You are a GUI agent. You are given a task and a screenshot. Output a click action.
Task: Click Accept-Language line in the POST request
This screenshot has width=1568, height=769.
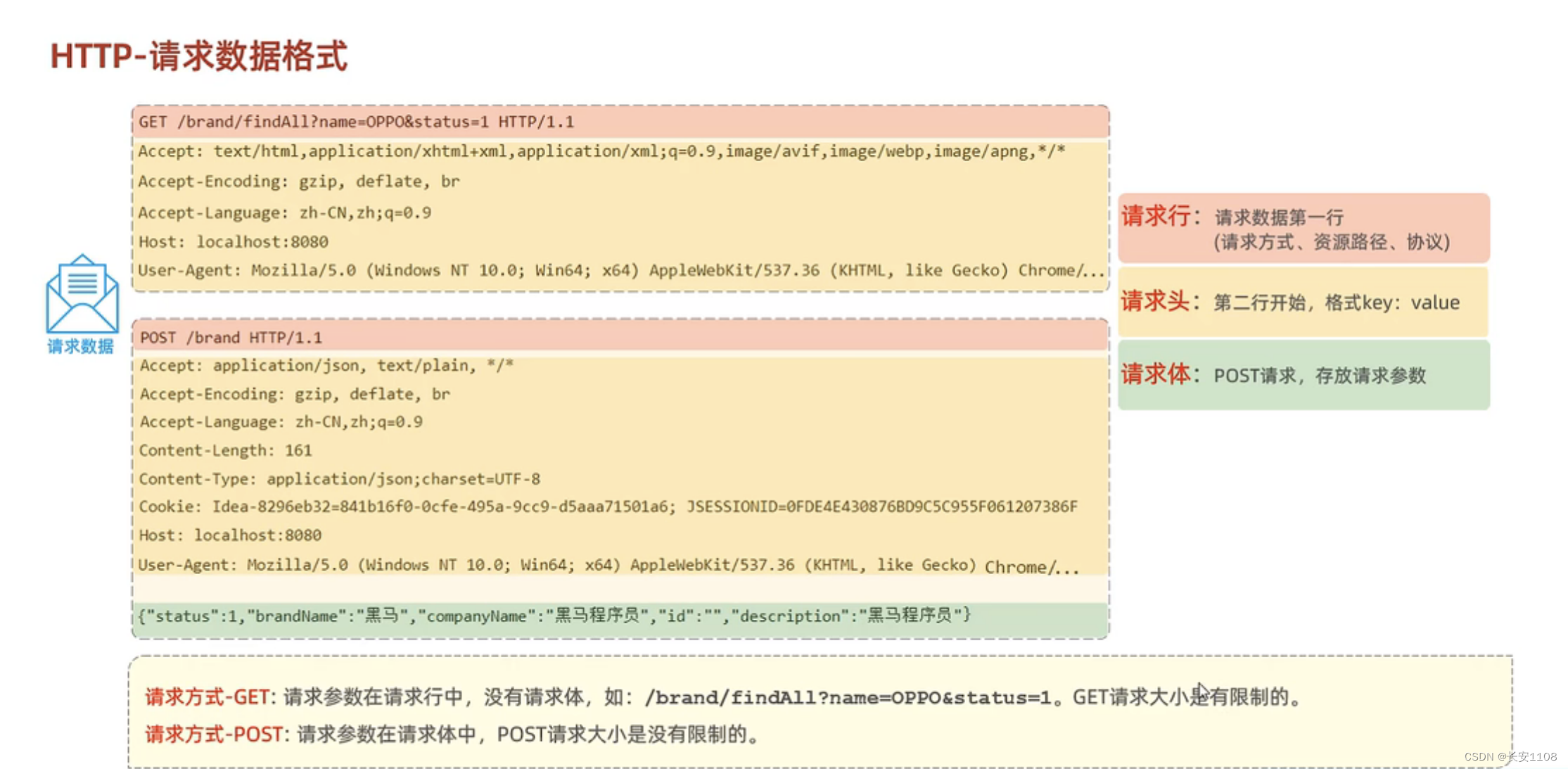pos(281,422)
